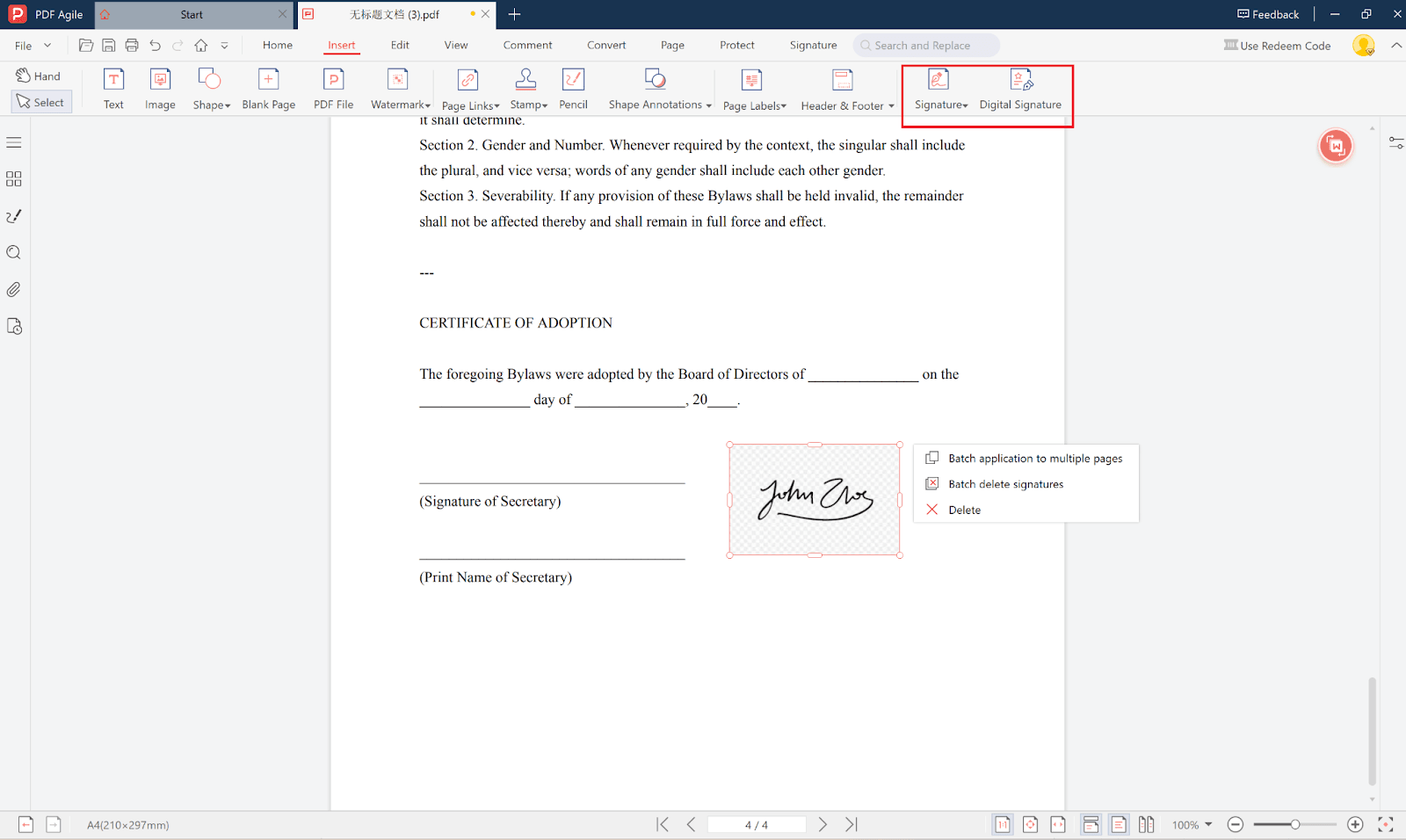Open attachments panel with paperclip icon
The width and height of the screenshot is (1406, 840).
point(14,289)
